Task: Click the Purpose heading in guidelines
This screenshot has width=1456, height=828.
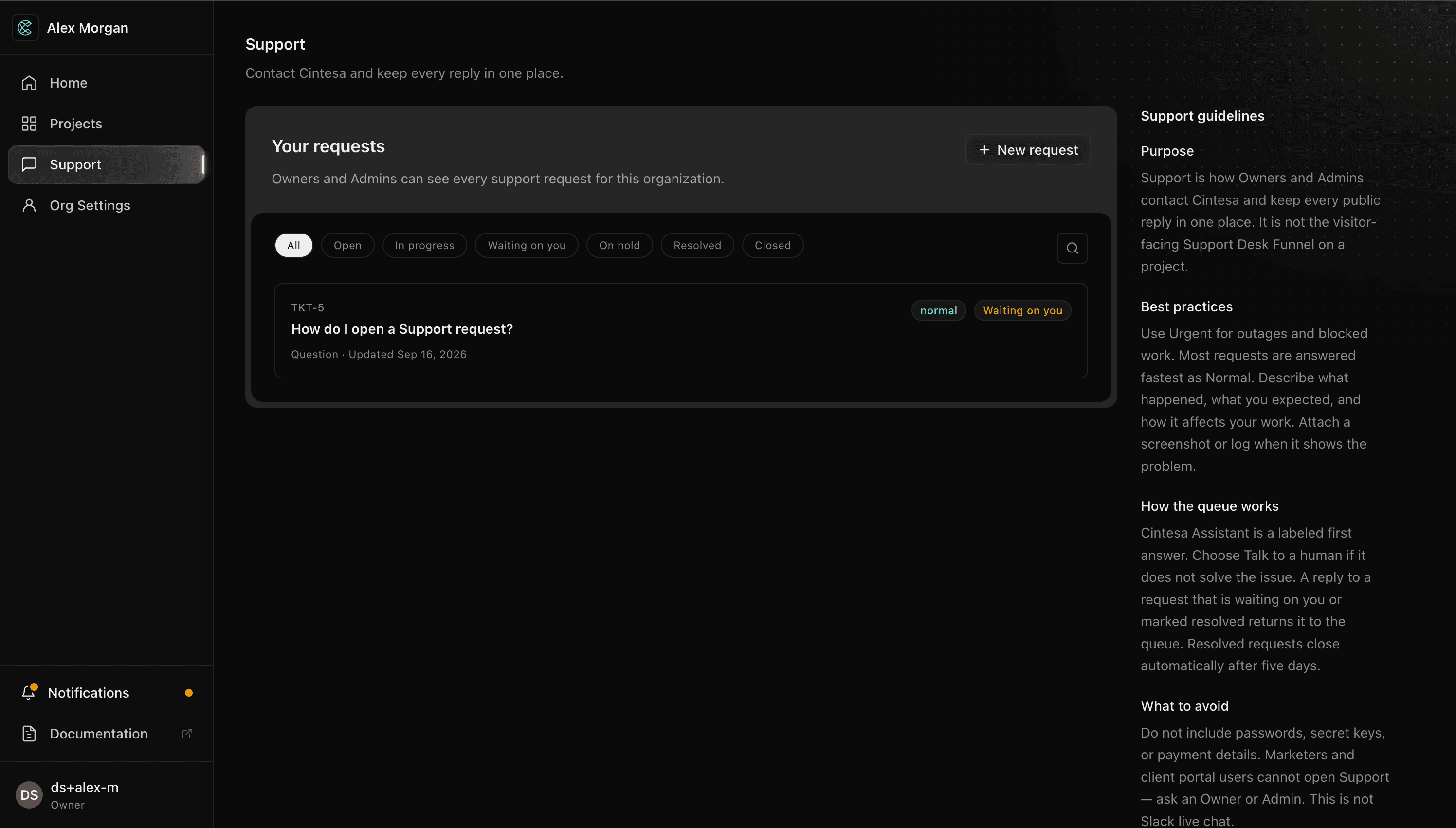Action: click(x=1167, y=151)
